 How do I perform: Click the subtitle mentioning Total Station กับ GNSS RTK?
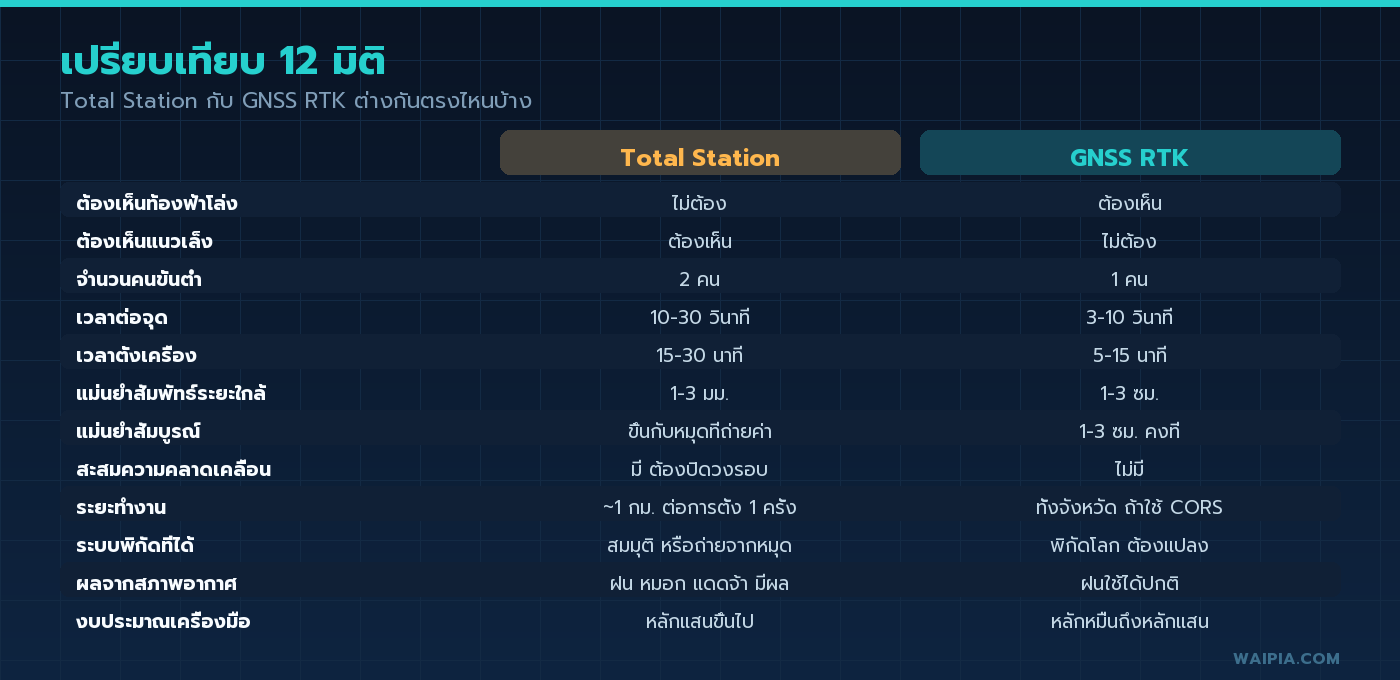296,101
